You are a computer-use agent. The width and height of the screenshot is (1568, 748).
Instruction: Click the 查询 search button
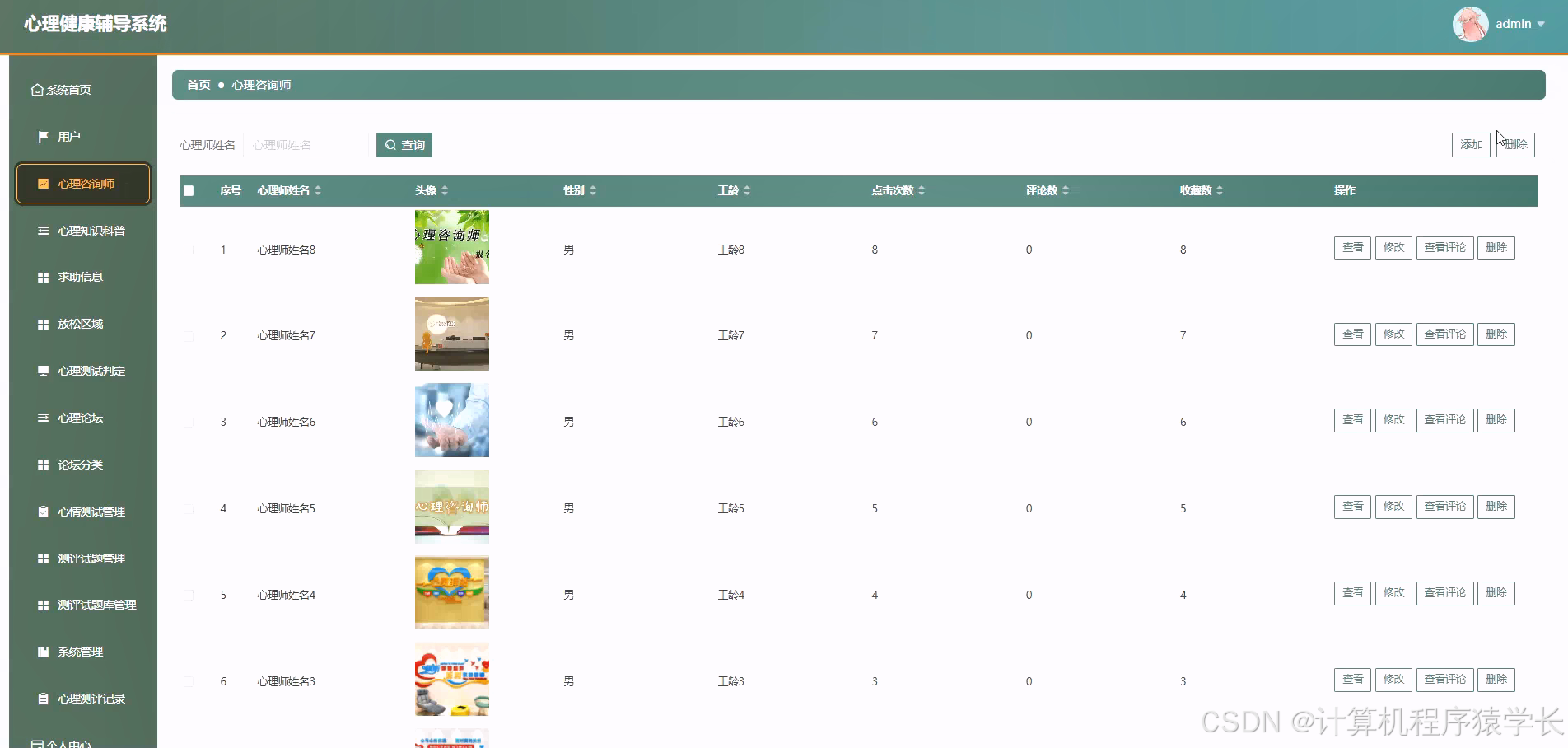click(x=404, y=145)
